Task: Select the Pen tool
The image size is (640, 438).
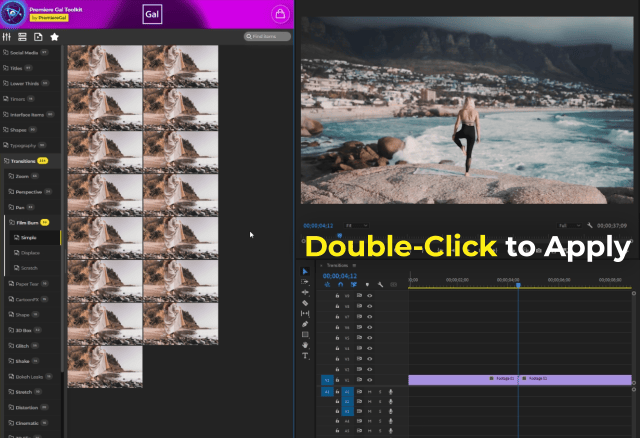Action: click(x=305, y=324)
